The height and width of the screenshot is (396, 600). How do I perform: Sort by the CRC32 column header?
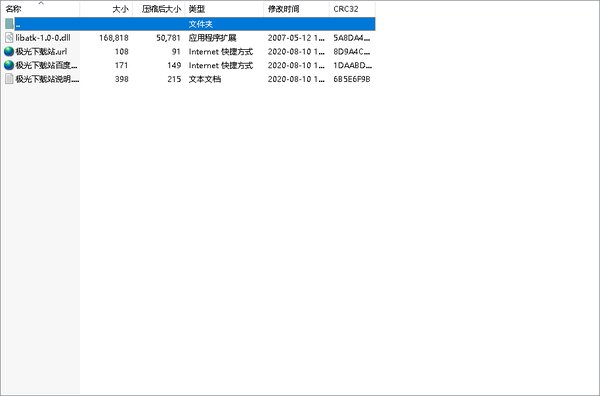click(x=346, y=9)
